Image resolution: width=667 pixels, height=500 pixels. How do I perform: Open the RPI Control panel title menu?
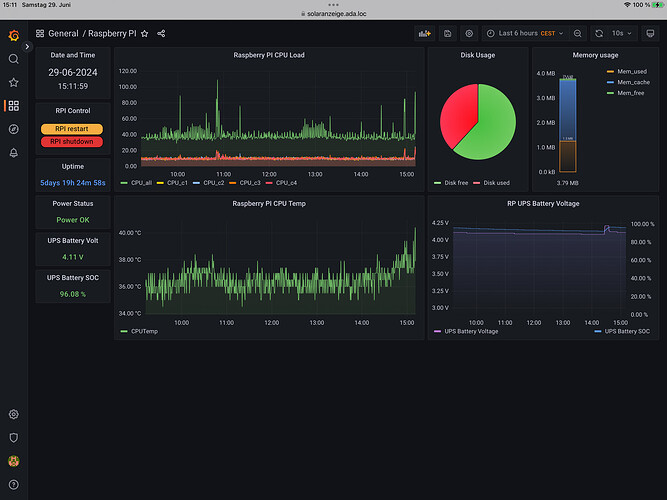73,111
